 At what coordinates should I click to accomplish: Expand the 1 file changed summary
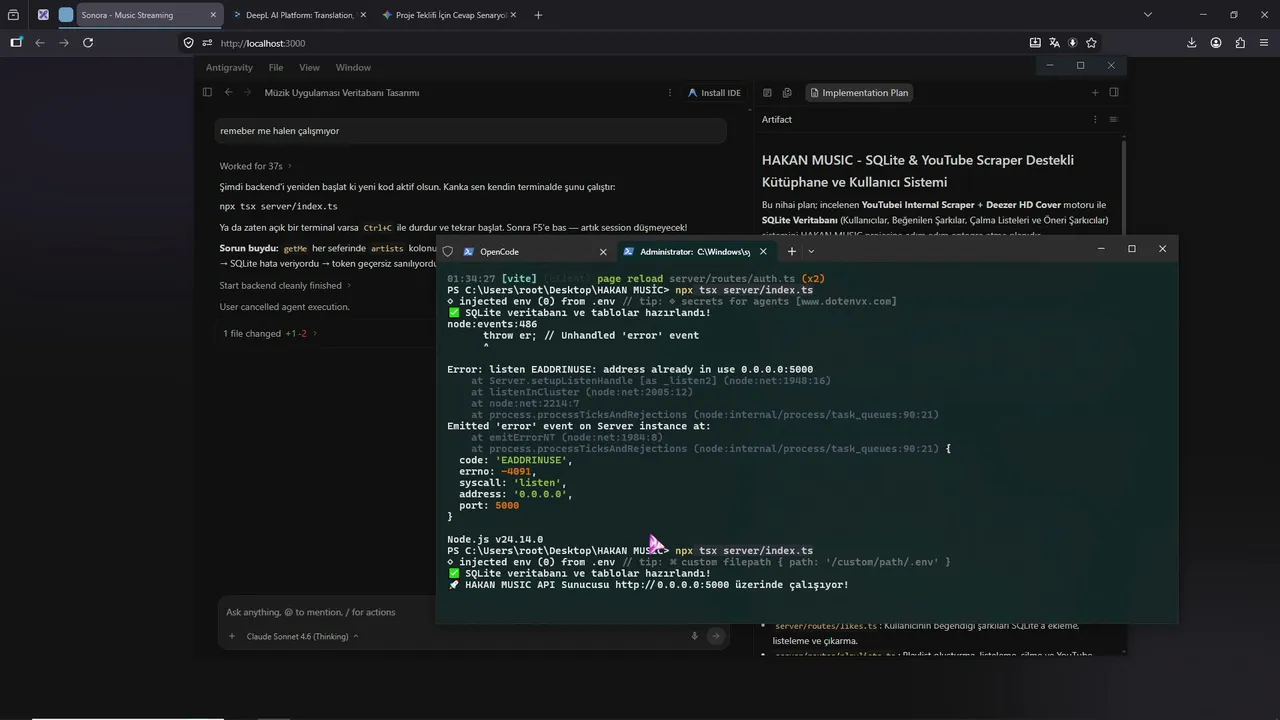[x=270, y=333]
